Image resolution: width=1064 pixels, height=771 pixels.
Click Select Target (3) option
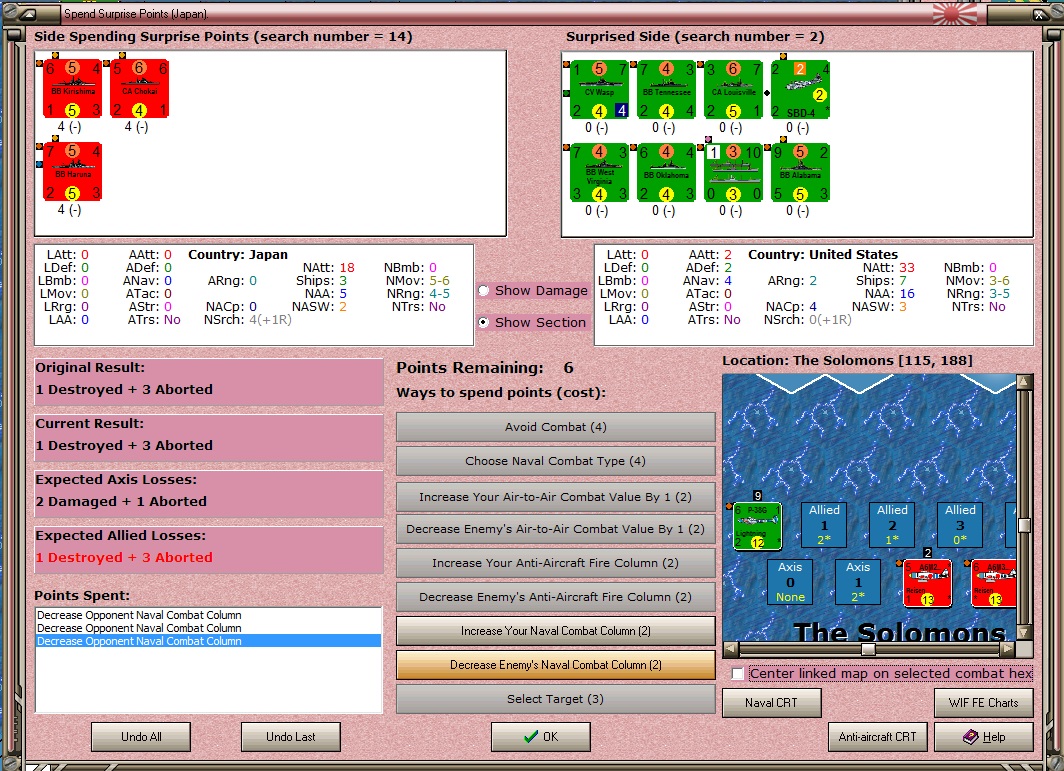[556, 699]
